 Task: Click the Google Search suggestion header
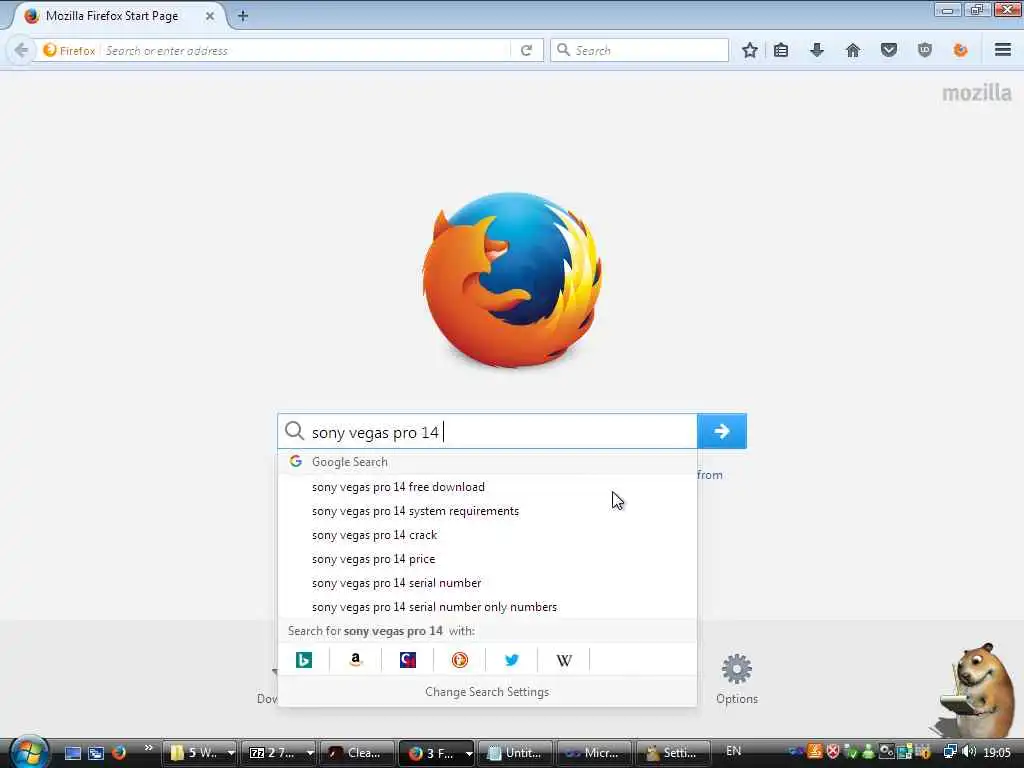coord(487,462)
